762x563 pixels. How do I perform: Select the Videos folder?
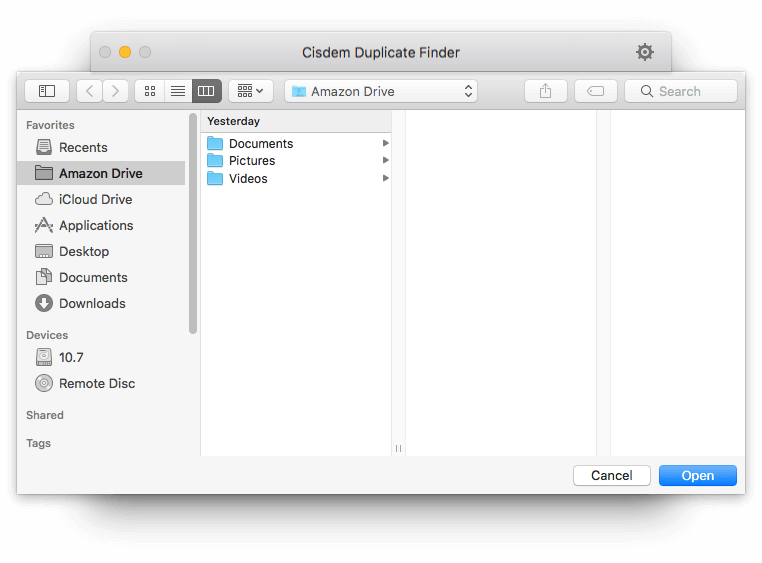[x=296, y=178]
